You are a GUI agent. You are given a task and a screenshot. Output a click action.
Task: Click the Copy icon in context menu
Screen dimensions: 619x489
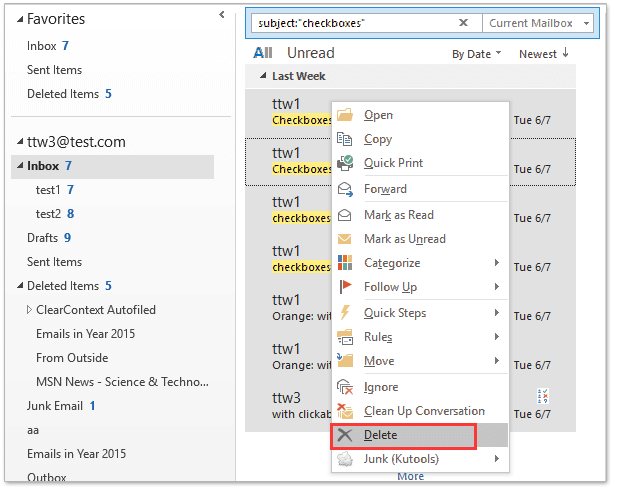point(344,139)
